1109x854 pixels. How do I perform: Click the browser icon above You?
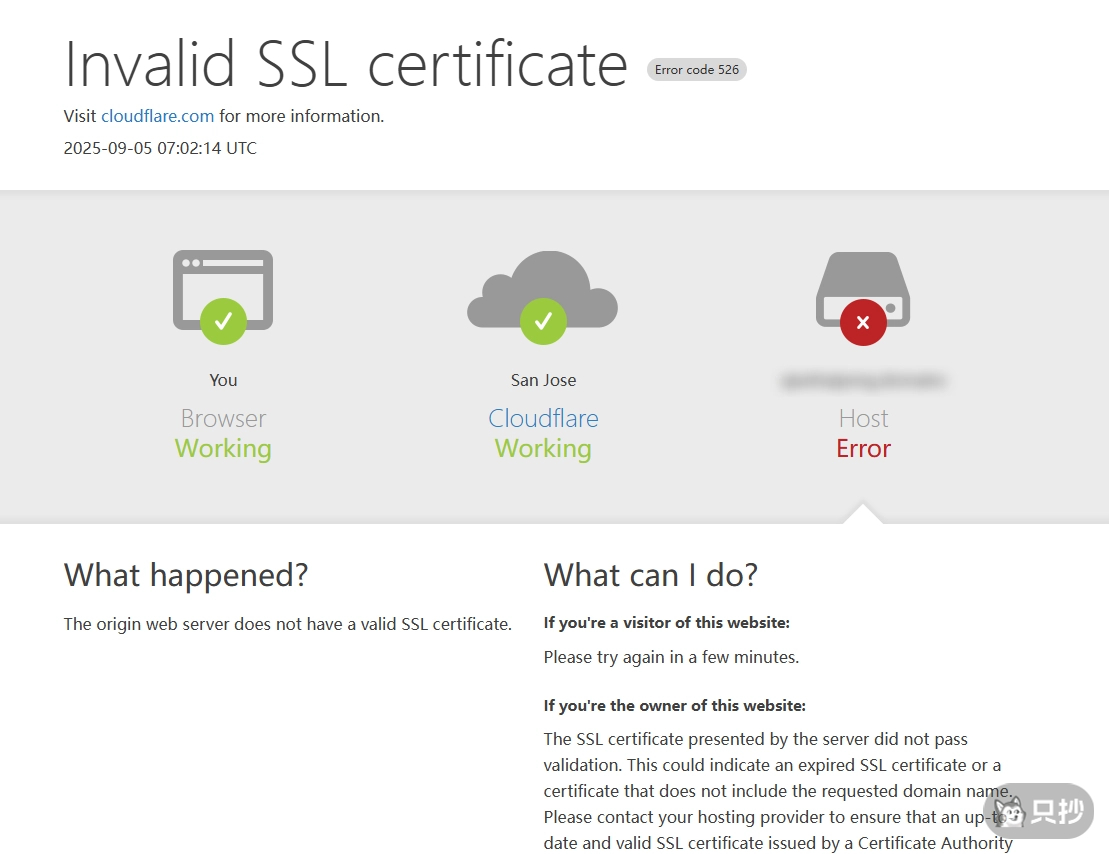pyautogui.click(x=222, y=285)
